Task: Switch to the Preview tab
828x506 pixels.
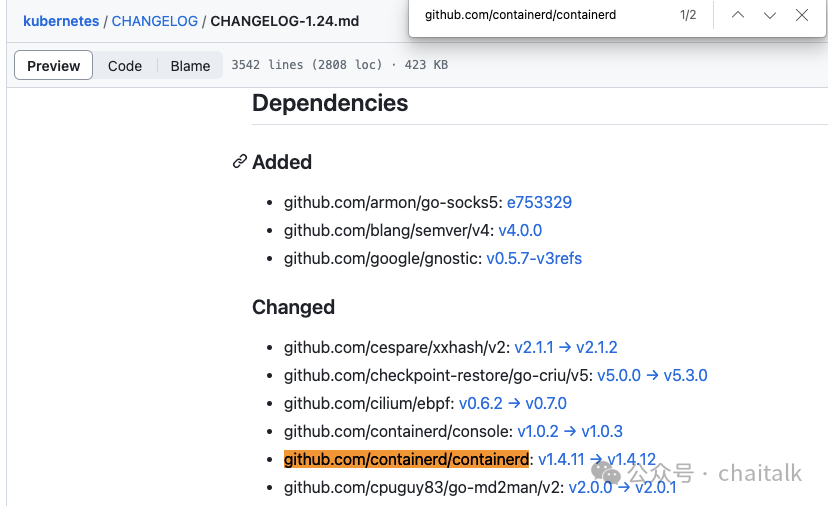Action: coord(54,66)
